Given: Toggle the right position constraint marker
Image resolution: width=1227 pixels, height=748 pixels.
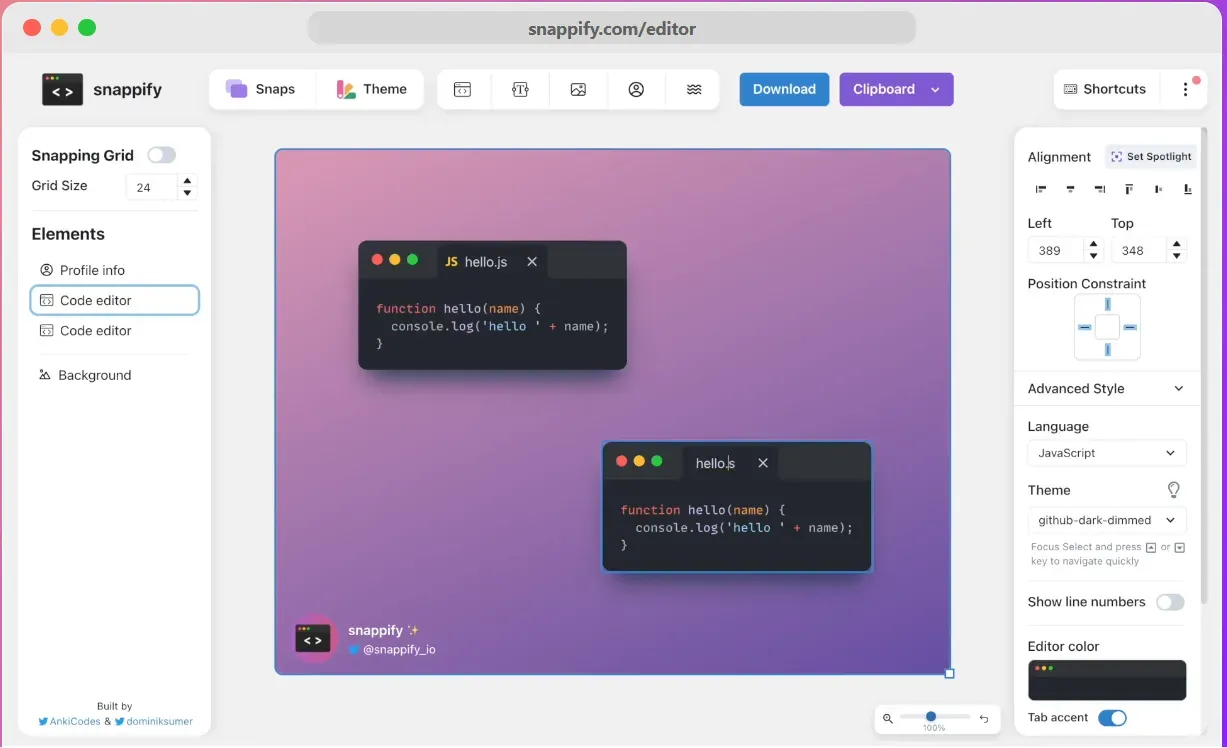Looking at the screenshot, I should pos(1130,327).
